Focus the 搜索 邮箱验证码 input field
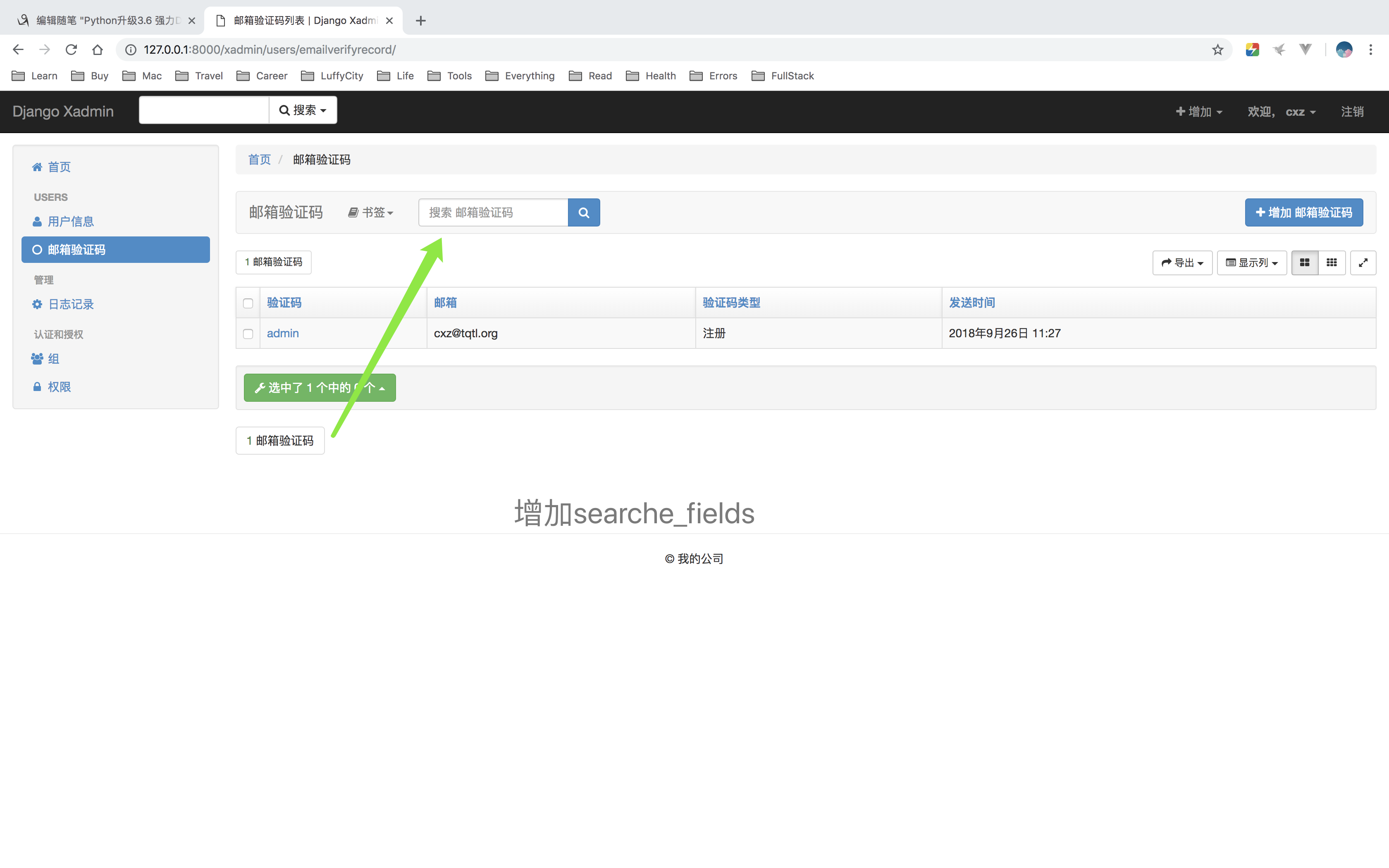The width and height of the screenshot is (1389, 868). coord(493,212)
